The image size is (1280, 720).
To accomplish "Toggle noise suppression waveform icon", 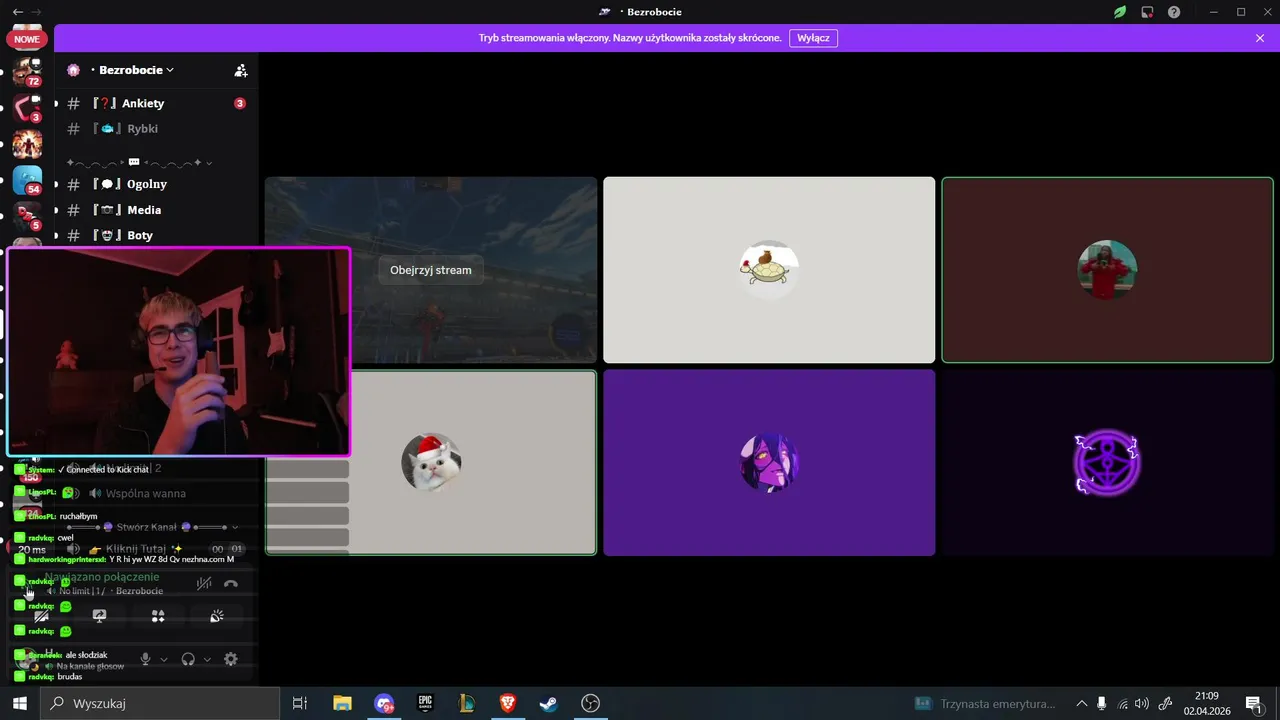I will click(204, 583).
